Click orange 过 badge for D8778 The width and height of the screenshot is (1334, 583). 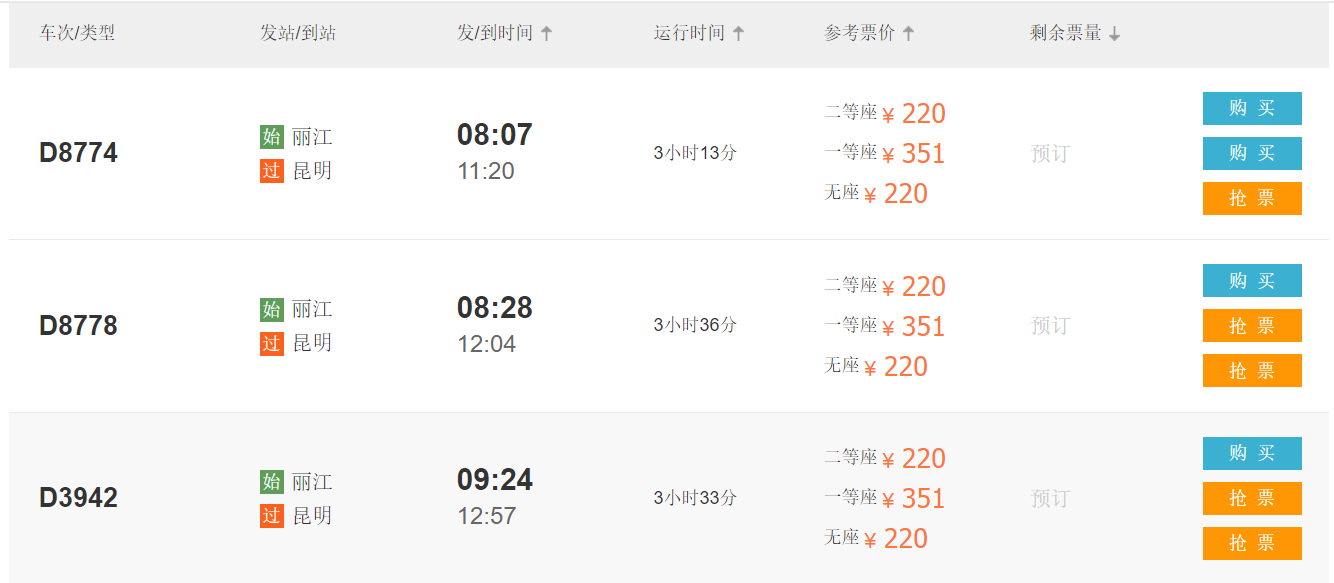pos(272,343)
